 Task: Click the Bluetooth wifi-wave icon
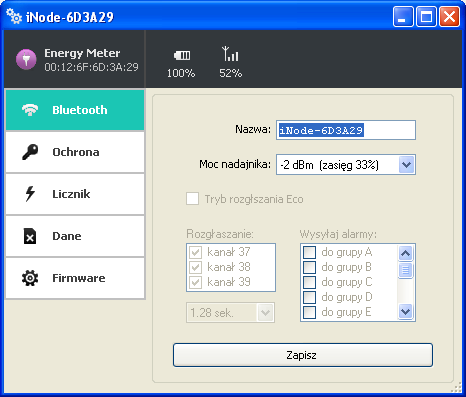click(x=30, y=110)
